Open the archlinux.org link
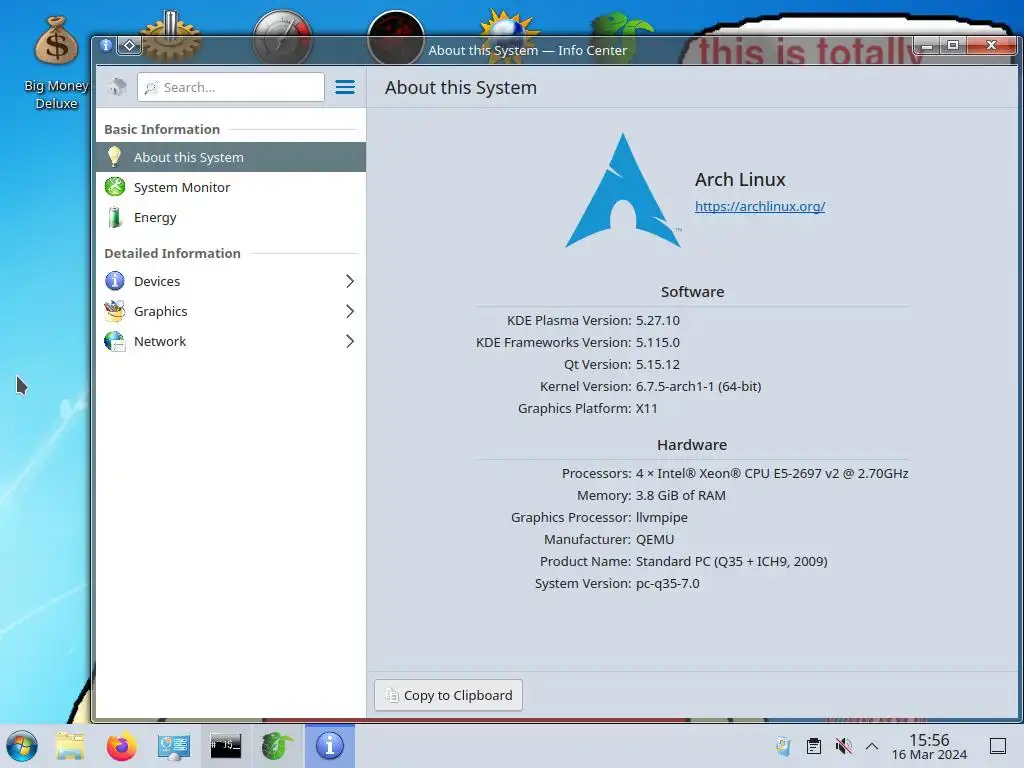Screen dimensions: 1024x768 [760, 206]
